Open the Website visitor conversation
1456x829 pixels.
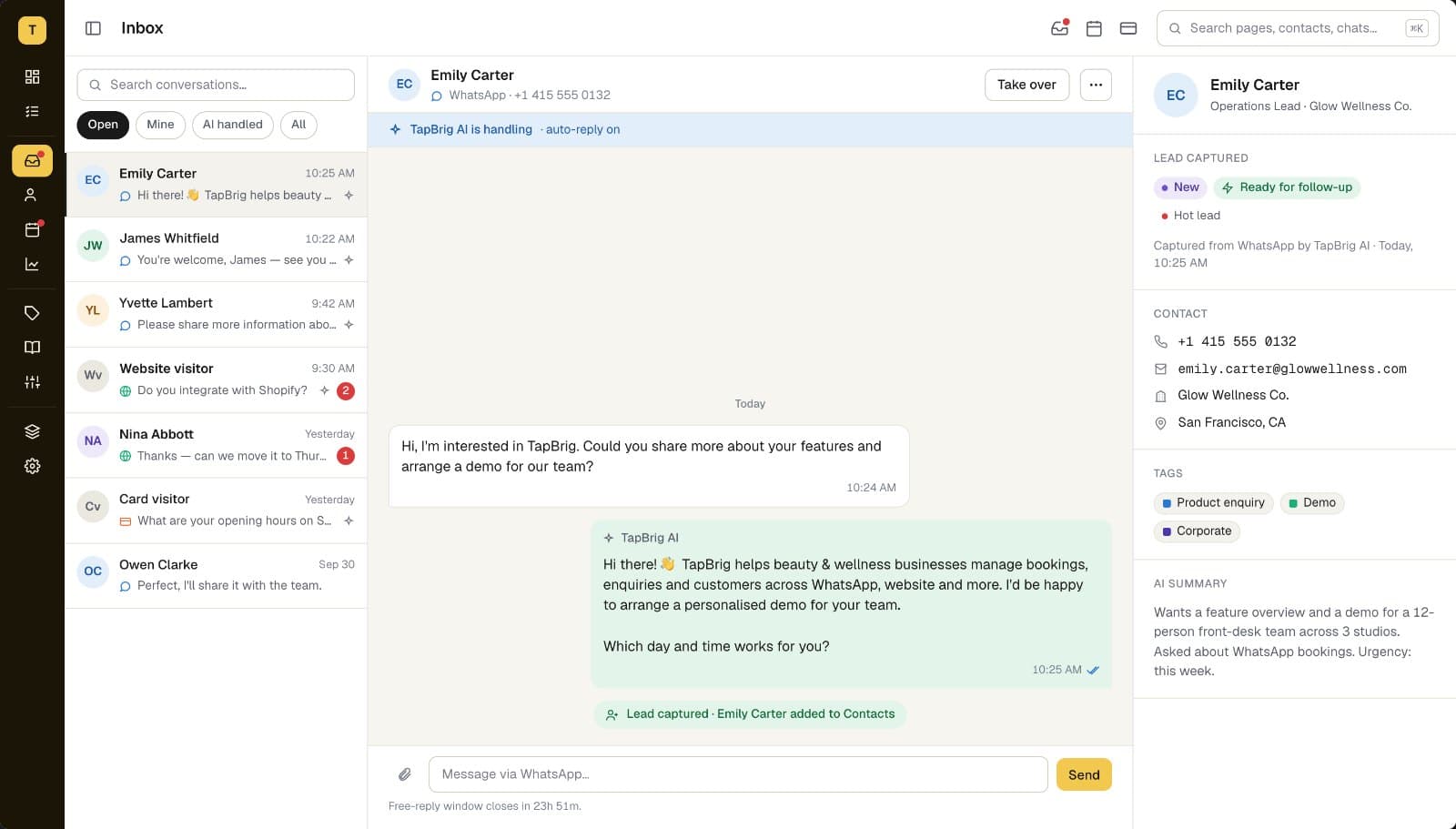[216, 379]
